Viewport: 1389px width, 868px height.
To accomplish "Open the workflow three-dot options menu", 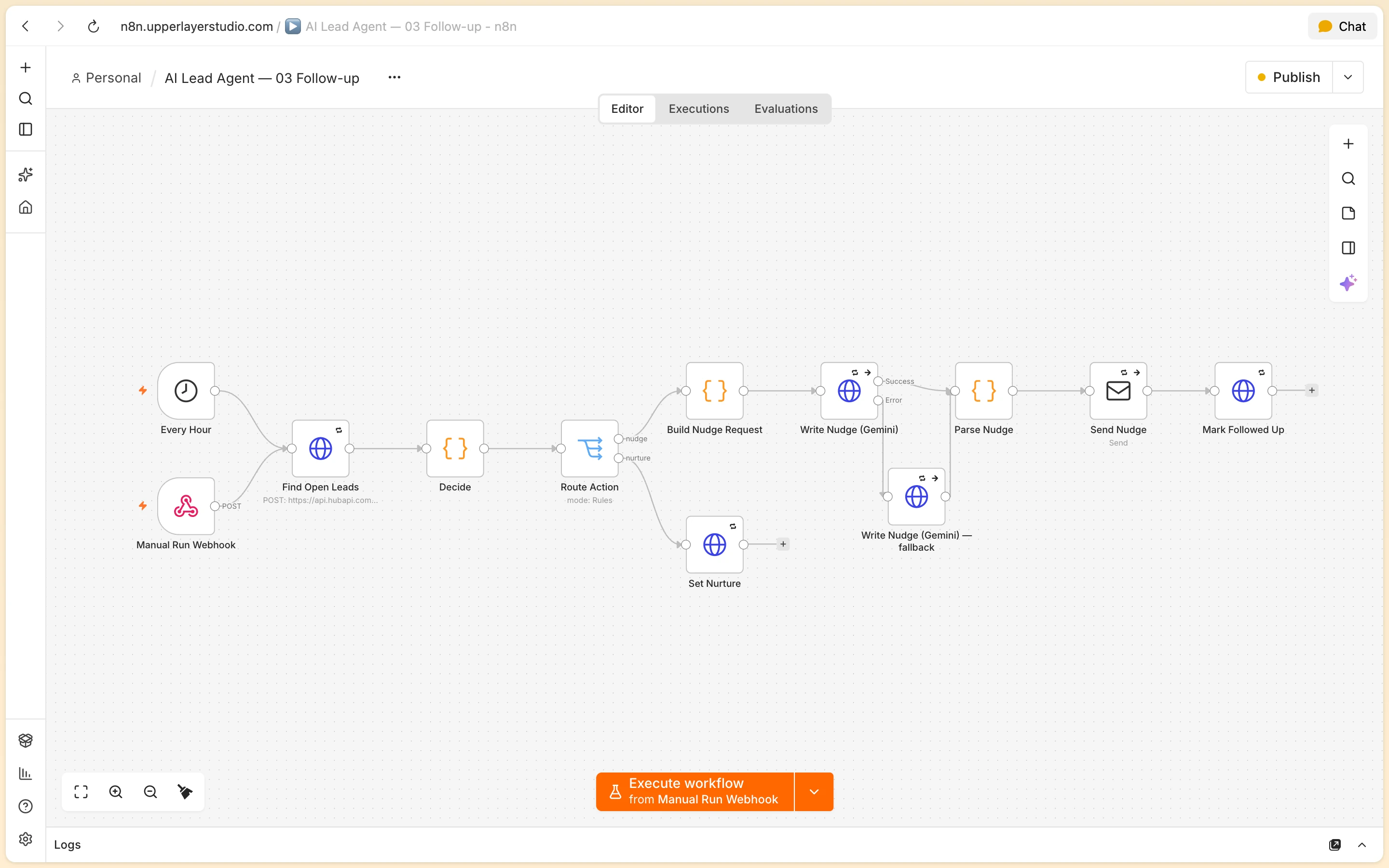I will 395,78.
